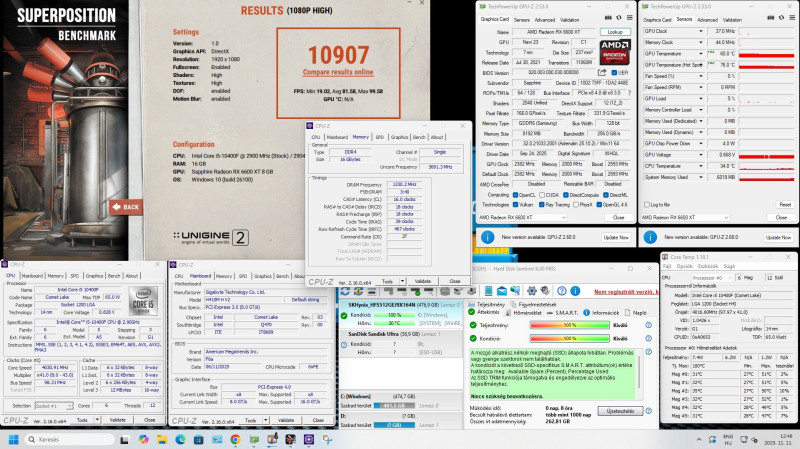Select the SanDisk Sandisk Ultra disk entry
The height and width of the screenshot is (449, 800).
[401, 343]
